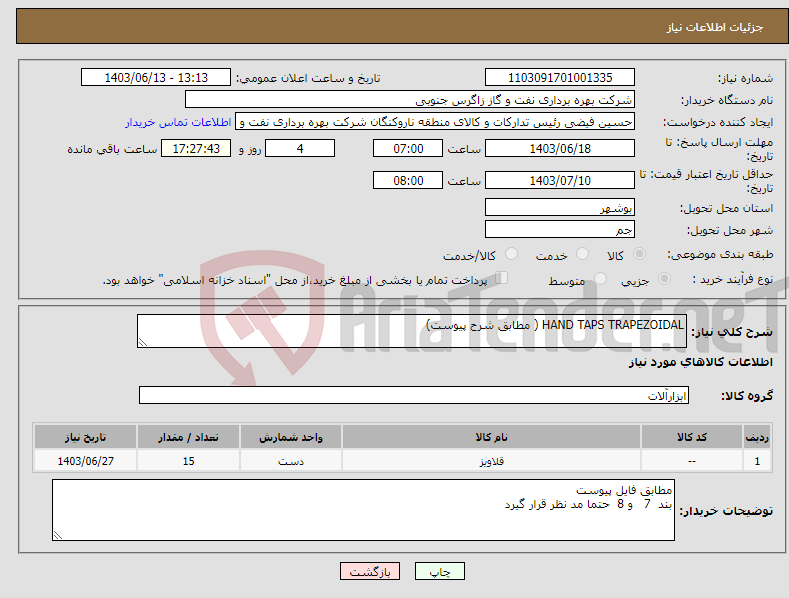
Task: Click the announcement date field 1403/06/13 - 13:13
Action: 156,78
